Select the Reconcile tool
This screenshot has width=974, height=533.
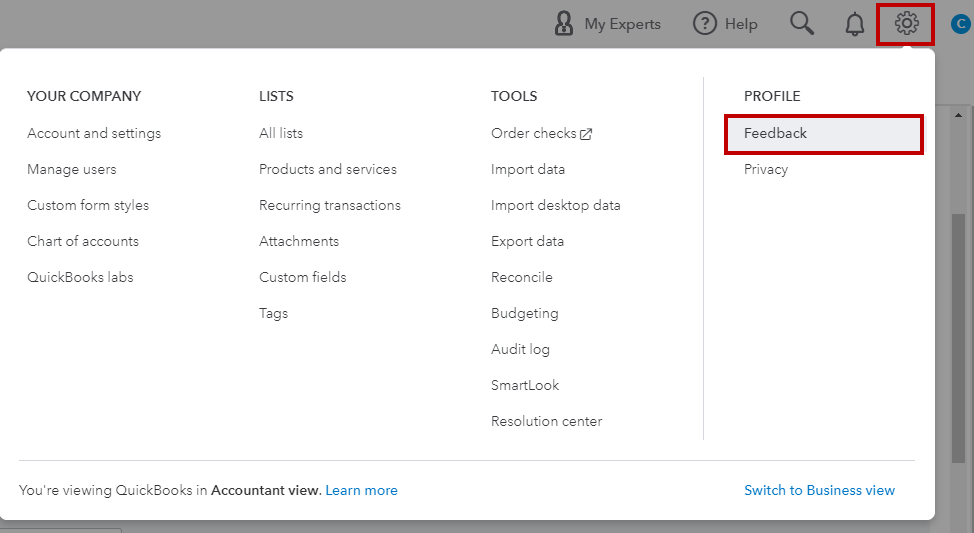(x=522, y=277)
